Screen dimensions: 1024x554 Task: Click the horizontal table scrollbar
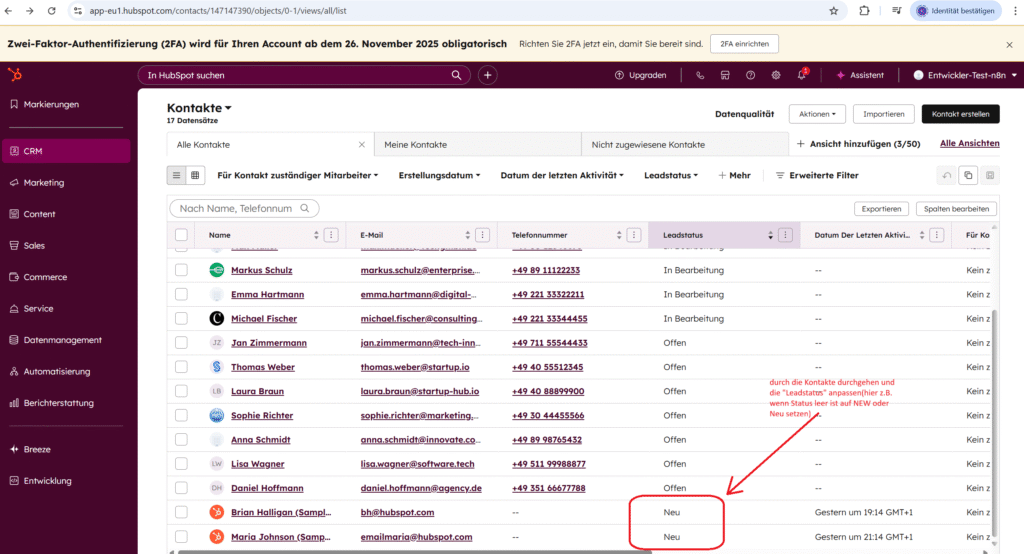click(x=415, y=552)
